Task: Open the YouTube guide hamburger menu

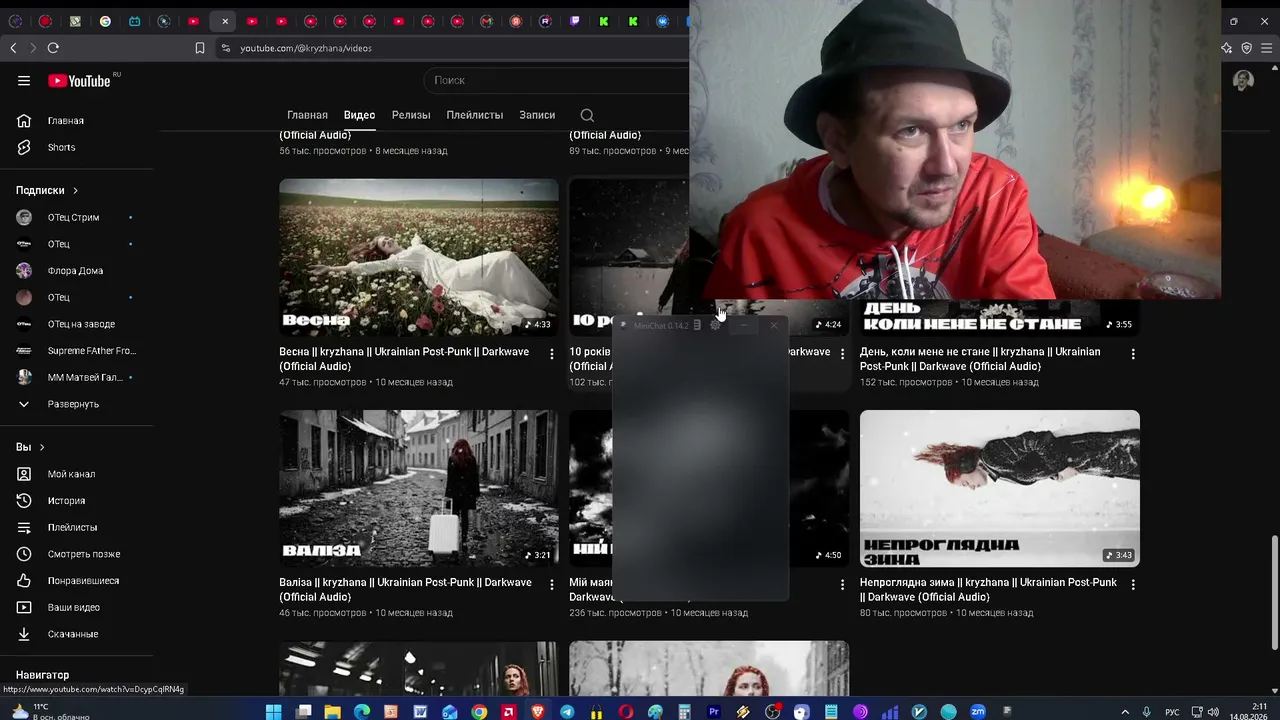Action: (24, 81)
